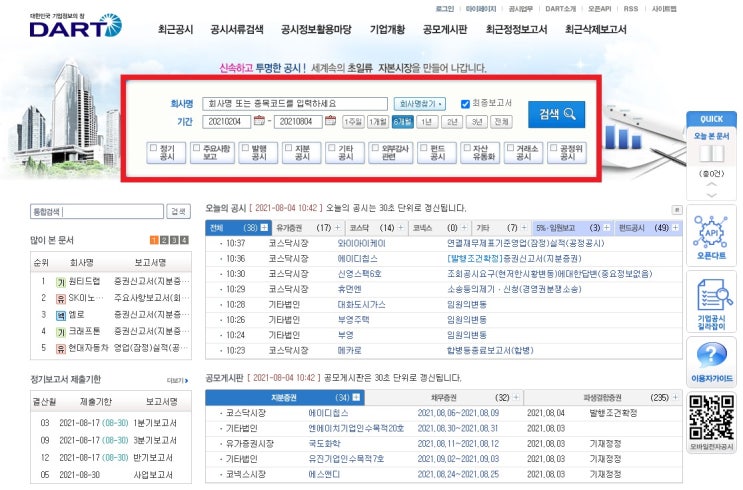
Task: Open the 공시정보활용마당 menu
Action: click(x=316, y=29)
